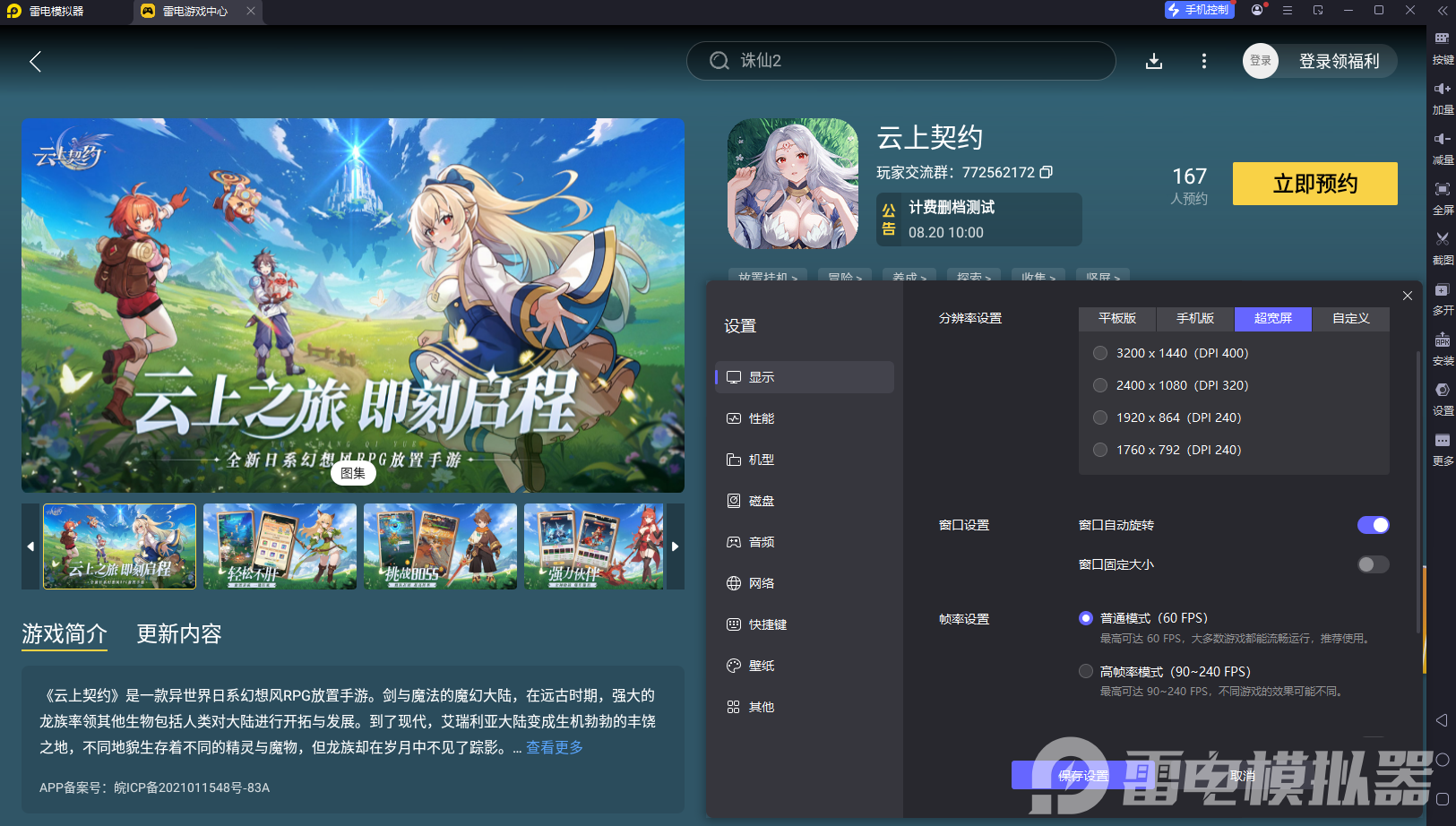The width and height of the screenshot is (1456, 826).
Task: Click the download icon beside the search bar
Action: [x=1154, y=61]
